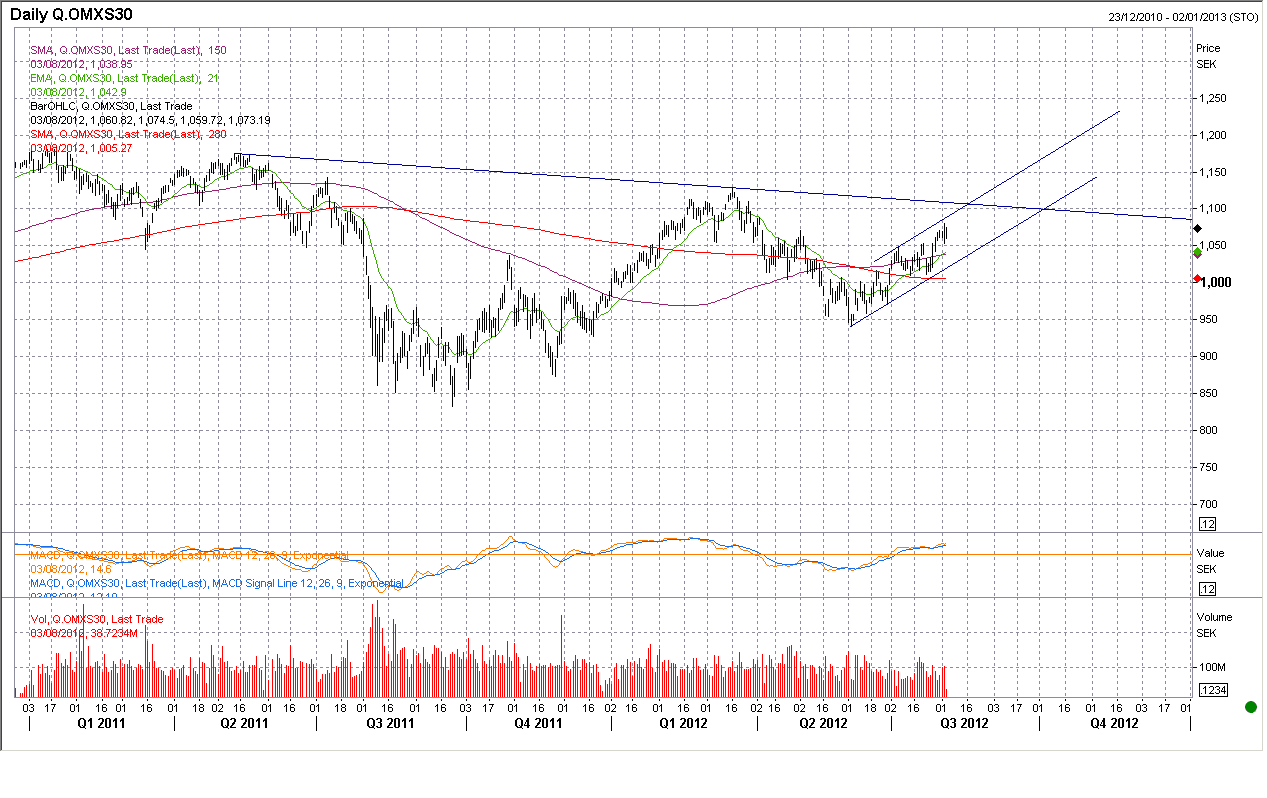Click the date range text at top right
This screenshot has height=798, width=1267.
pos(1183,17)
